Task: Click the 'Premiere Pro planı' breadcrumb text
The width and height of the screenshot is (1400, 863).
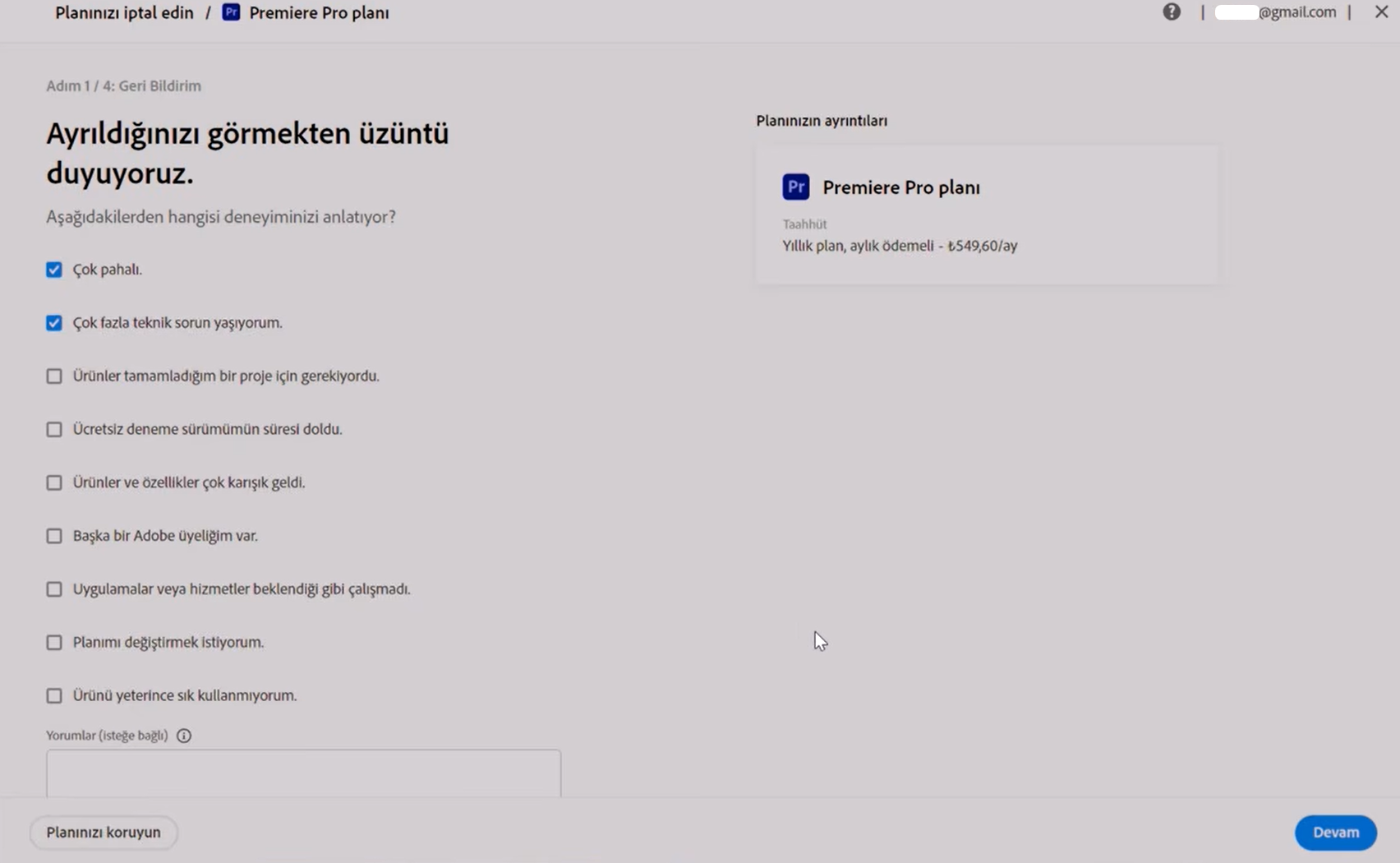Action: pyautogui.click(x=320, y=12)
